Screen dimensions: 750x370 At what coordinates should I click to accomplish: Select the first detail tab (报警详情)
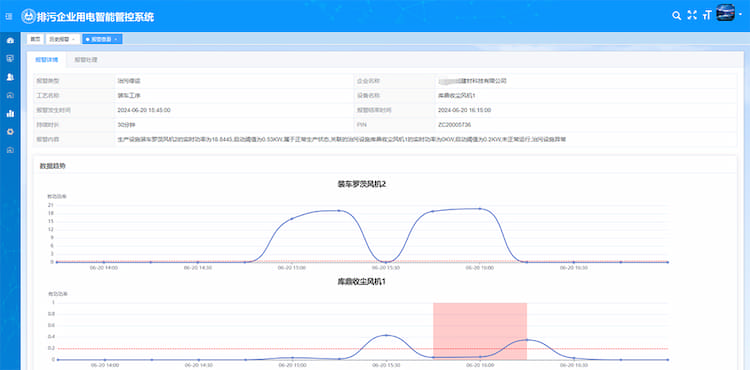tap(47, 60)
